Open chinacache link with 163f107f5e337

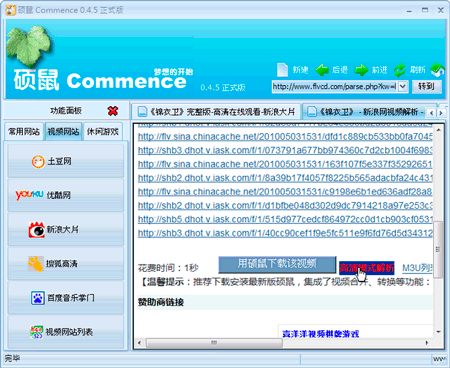(x=285, y=164)
